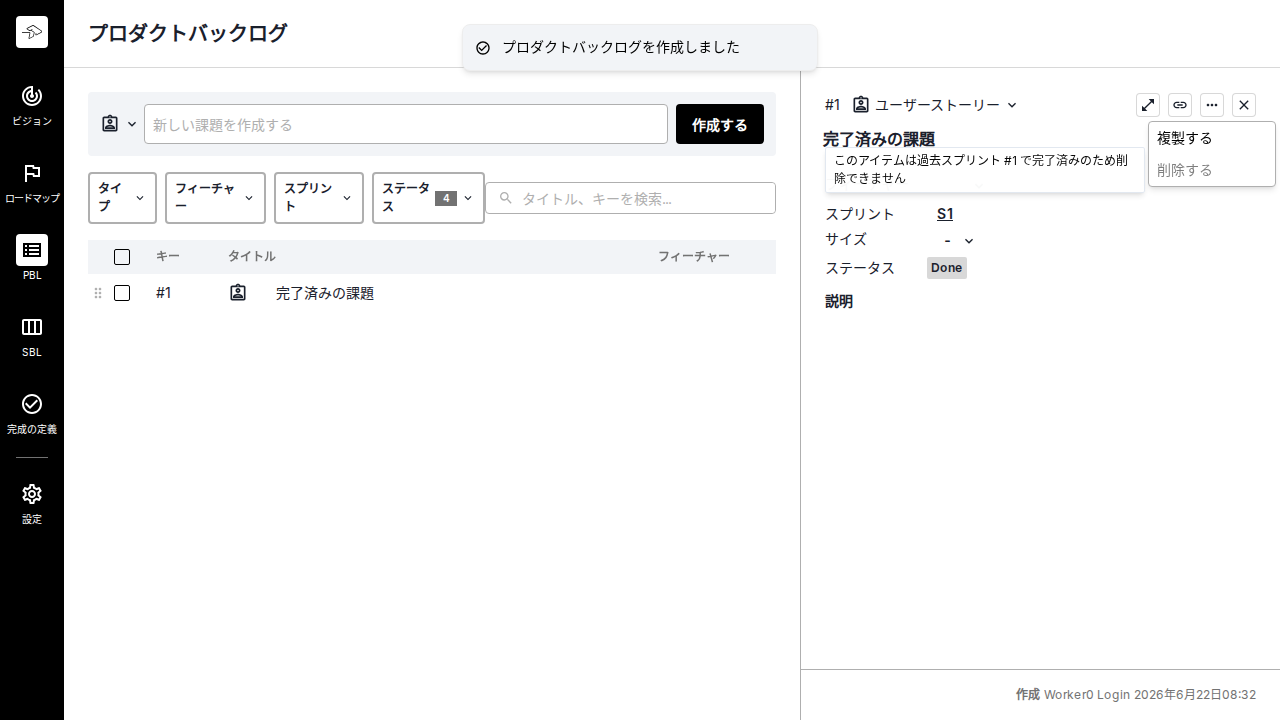This screenshot has width=1280, height=720.
Task: Click the status filter count badge 4
Action: [446, 198]
